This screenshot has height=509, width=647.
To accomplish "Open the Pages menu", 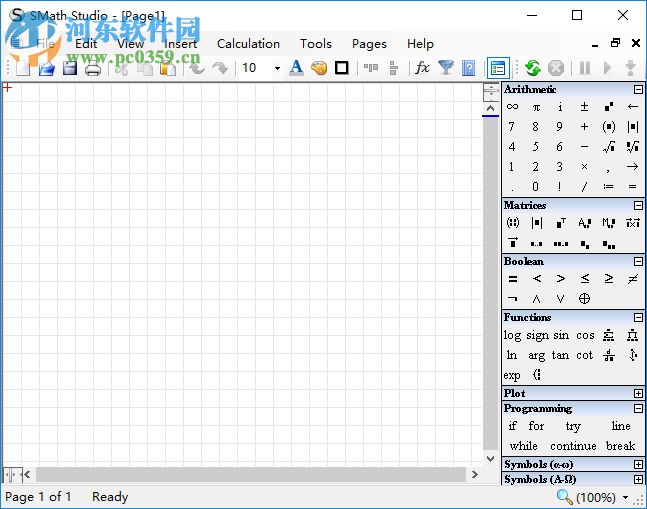I will [369, 44].
